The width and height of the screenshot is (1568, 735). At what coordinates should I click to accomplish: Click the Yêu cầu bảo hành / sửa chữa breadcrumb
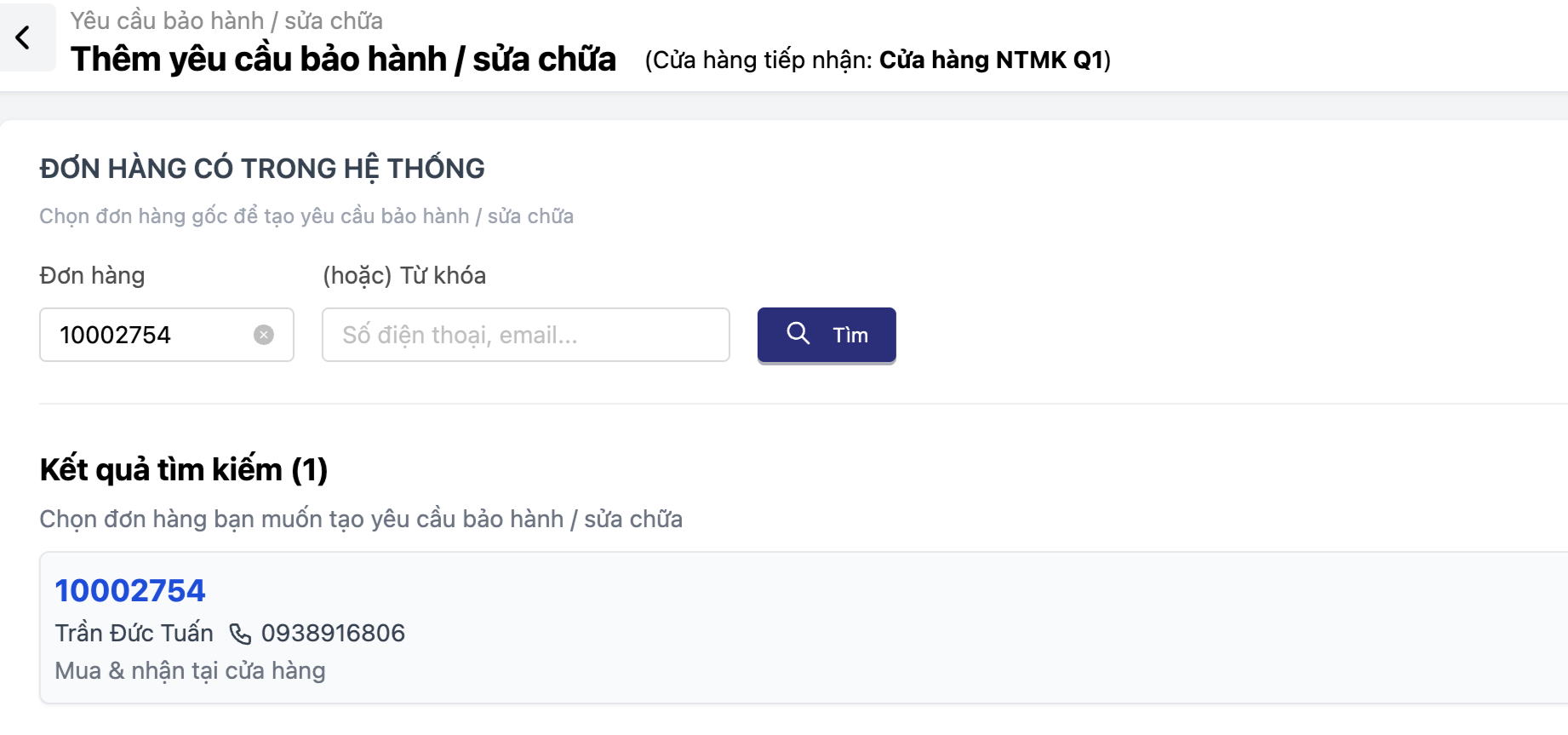[x=226, y=20]
